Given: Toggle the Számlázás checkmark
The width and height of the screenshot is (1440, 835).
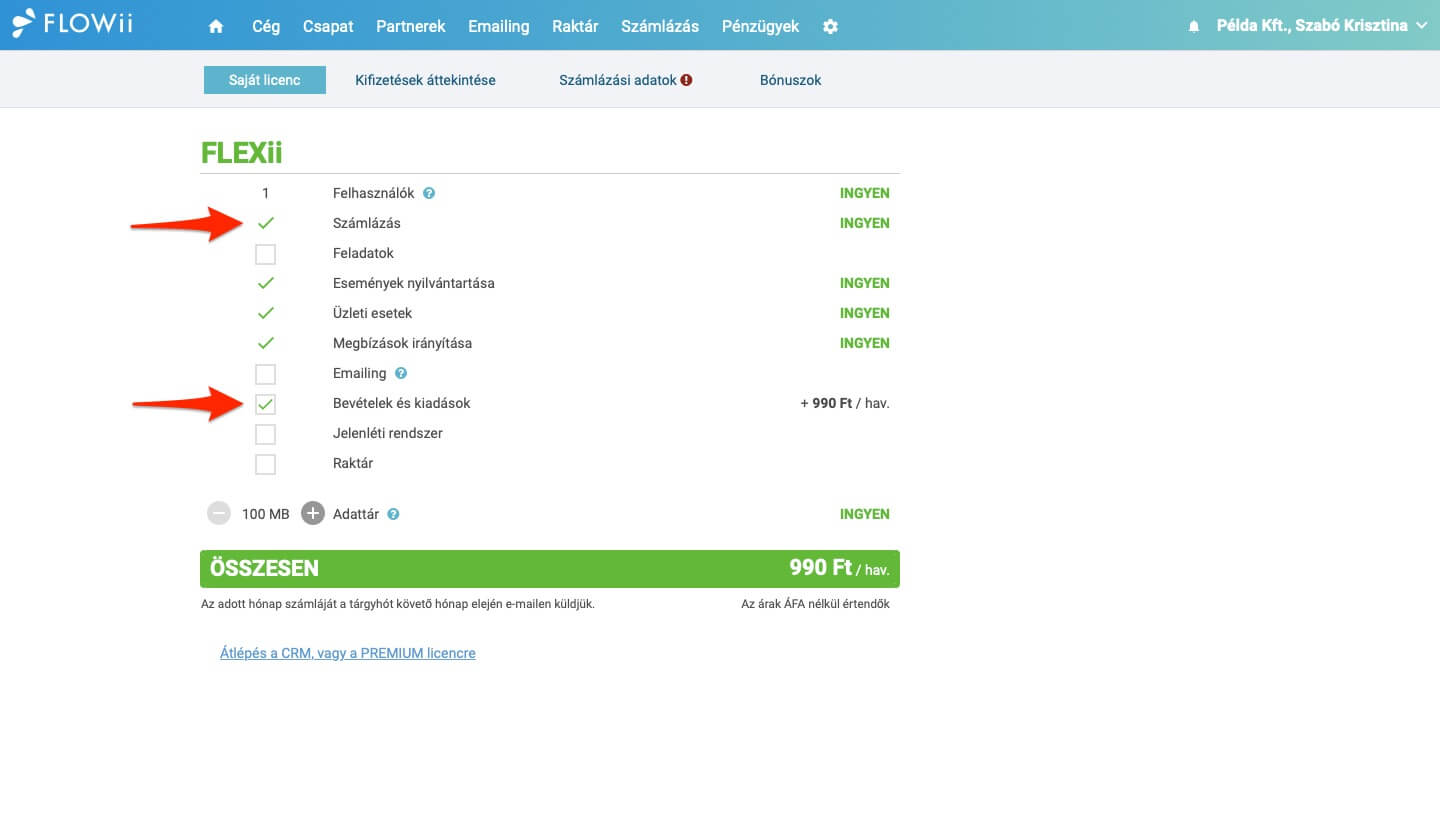Looking at the screenshot, I should tap(265, 223).
